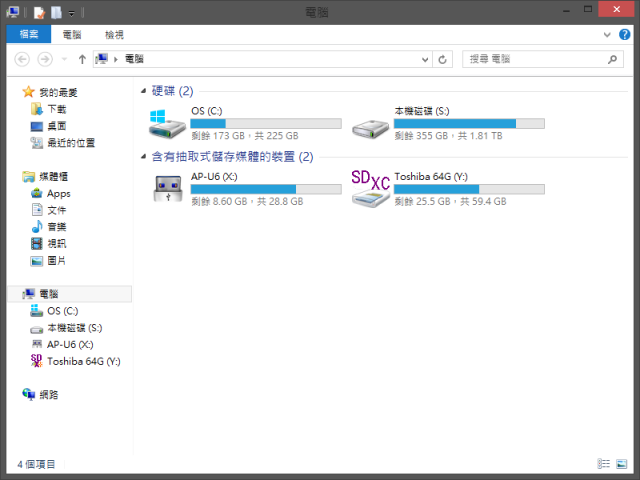Image resolution: width=640 pixels, height=480 pixels.
Task: Click the 網路 network icon
Action: point(29,394)
